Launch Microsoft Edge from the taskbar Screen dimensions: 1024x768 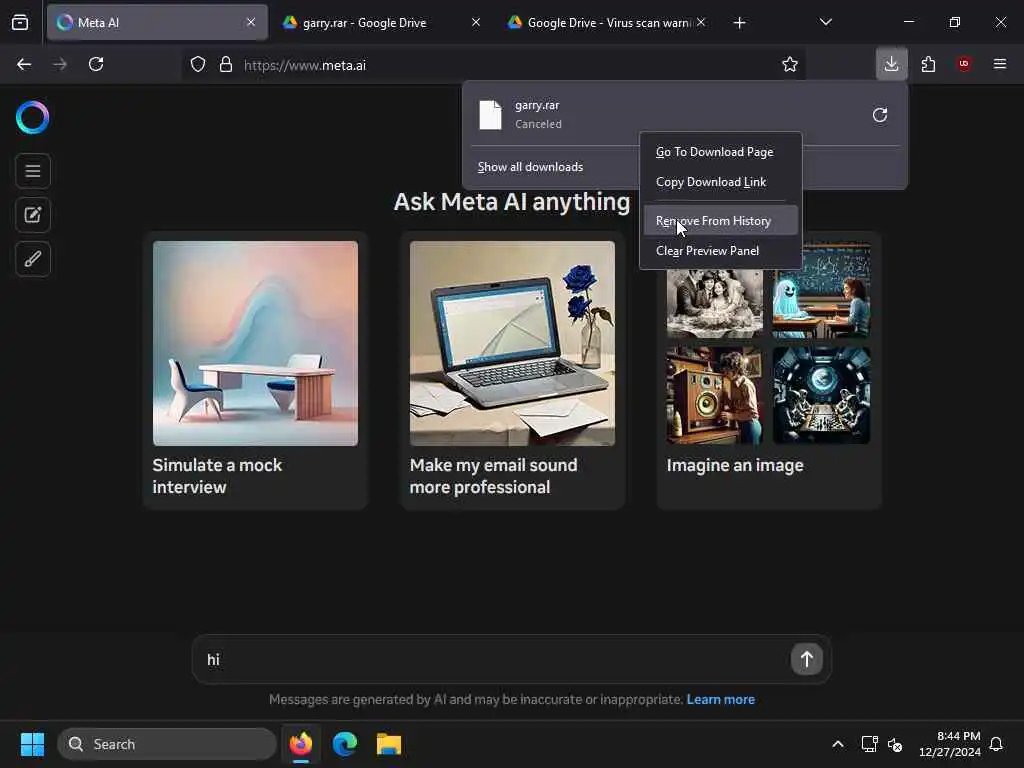pos(345,744)
